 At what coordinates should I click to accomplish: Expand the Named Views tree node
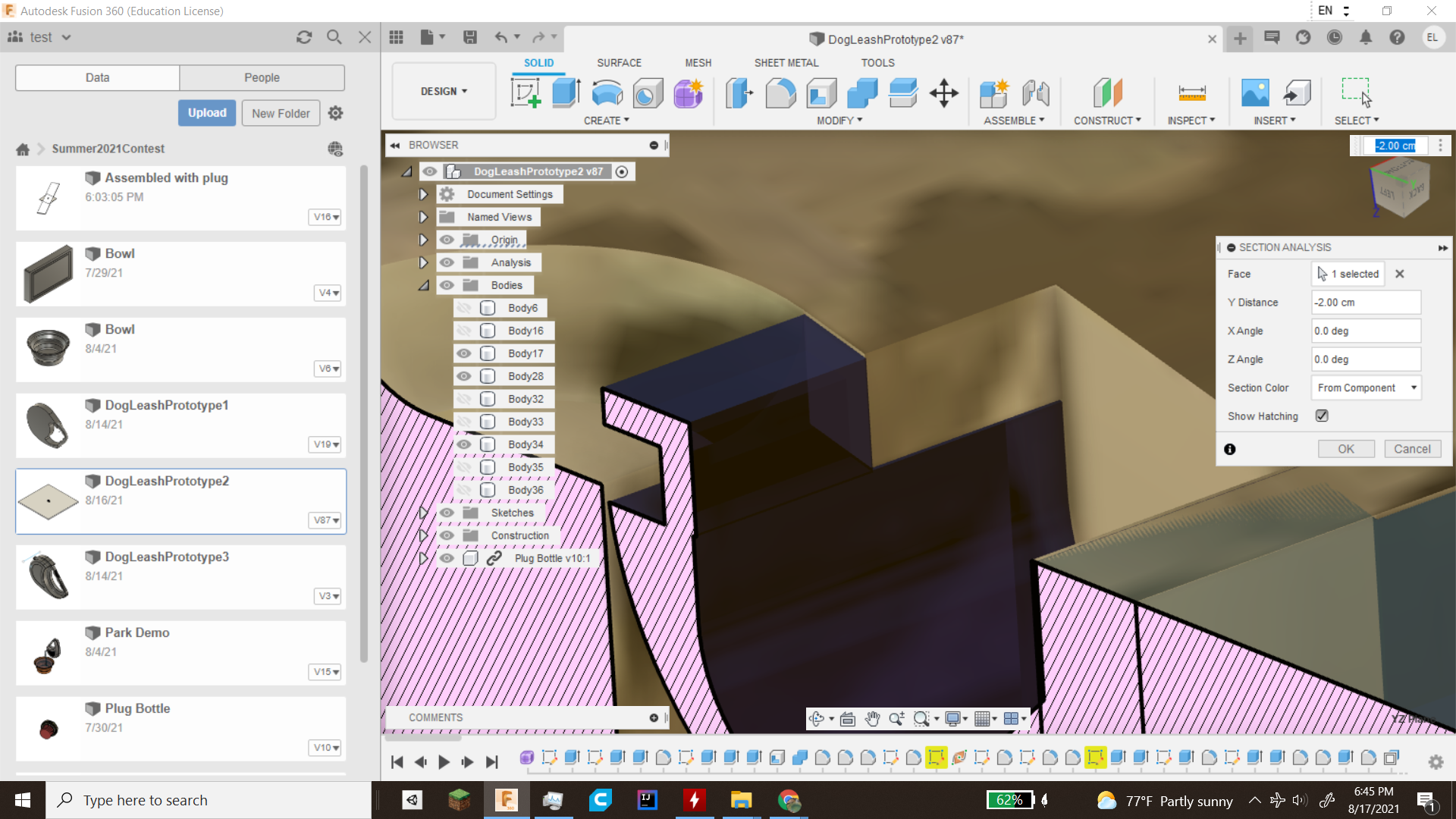point(423,217)
